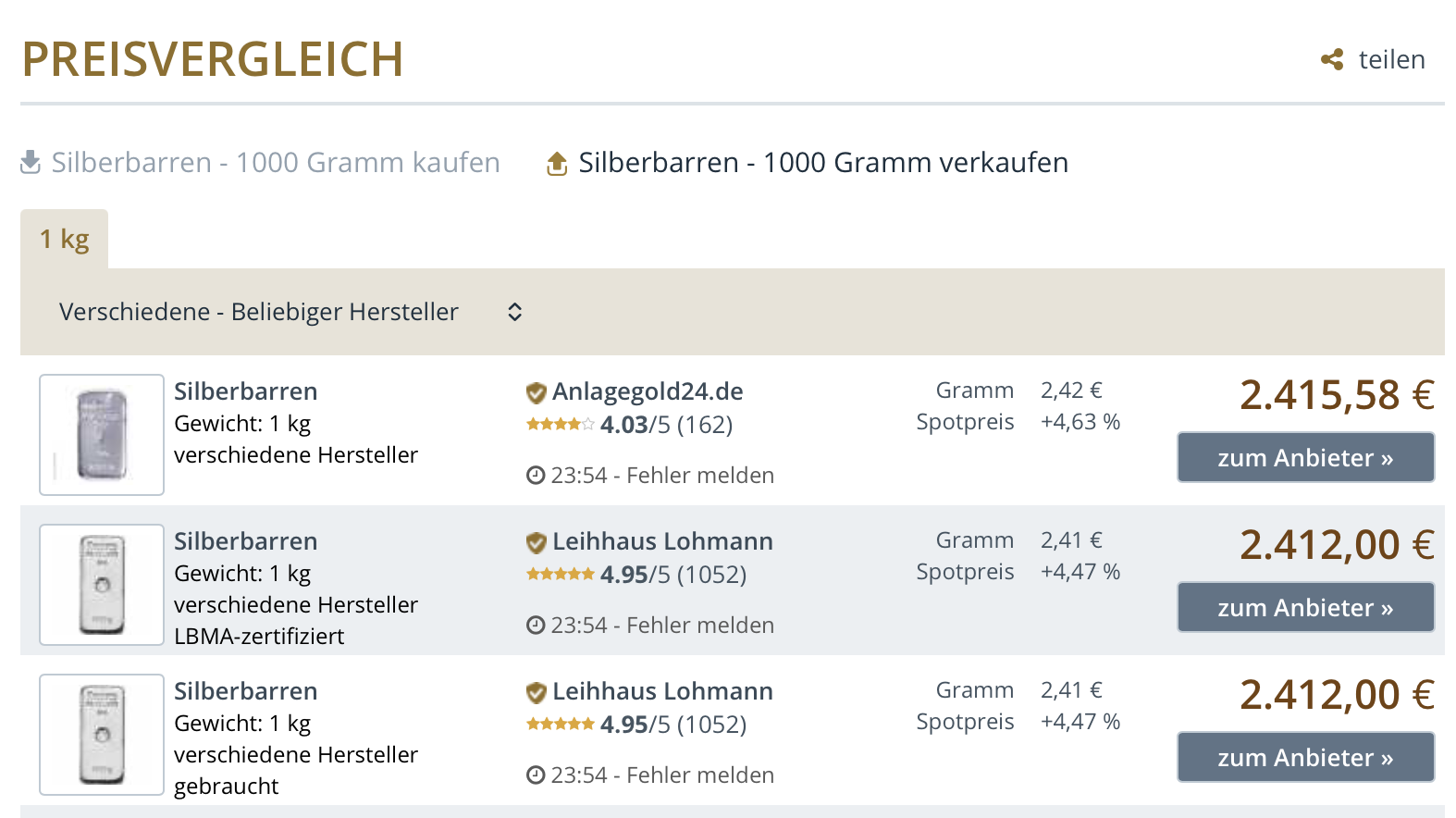Click the teilen share link
The image size is (1456, 818).
point(1391,60)
